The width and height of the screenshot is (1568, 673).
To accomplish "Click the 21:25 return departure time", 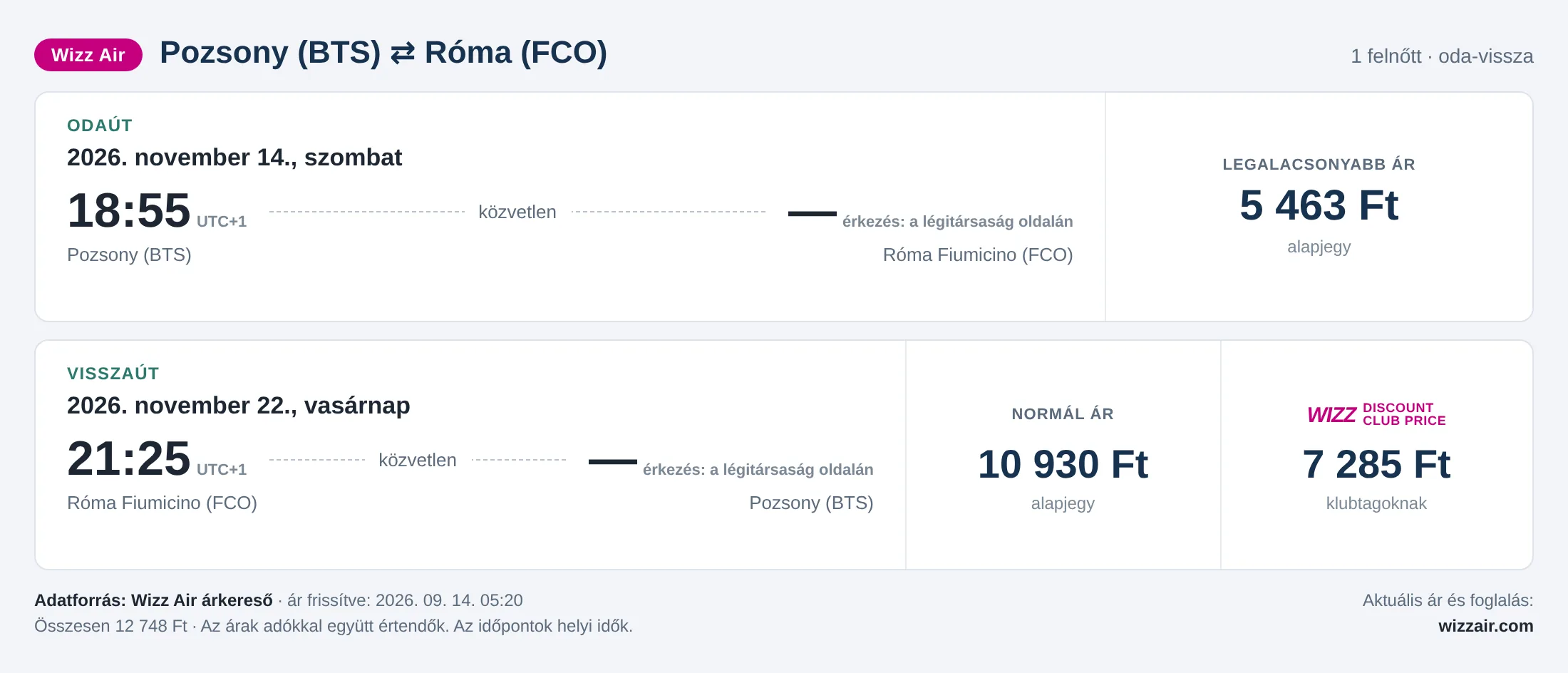I will pos(129,459).
